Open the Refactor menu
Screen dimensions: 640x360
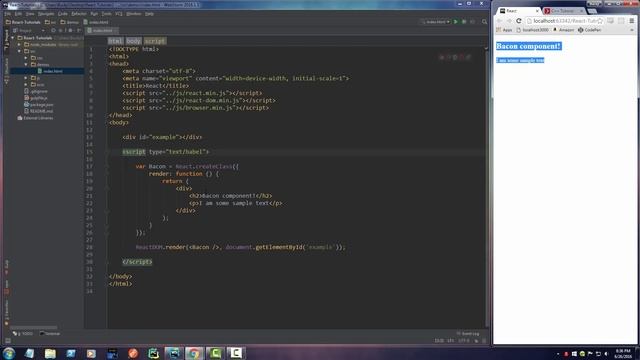tap(79, 14)
